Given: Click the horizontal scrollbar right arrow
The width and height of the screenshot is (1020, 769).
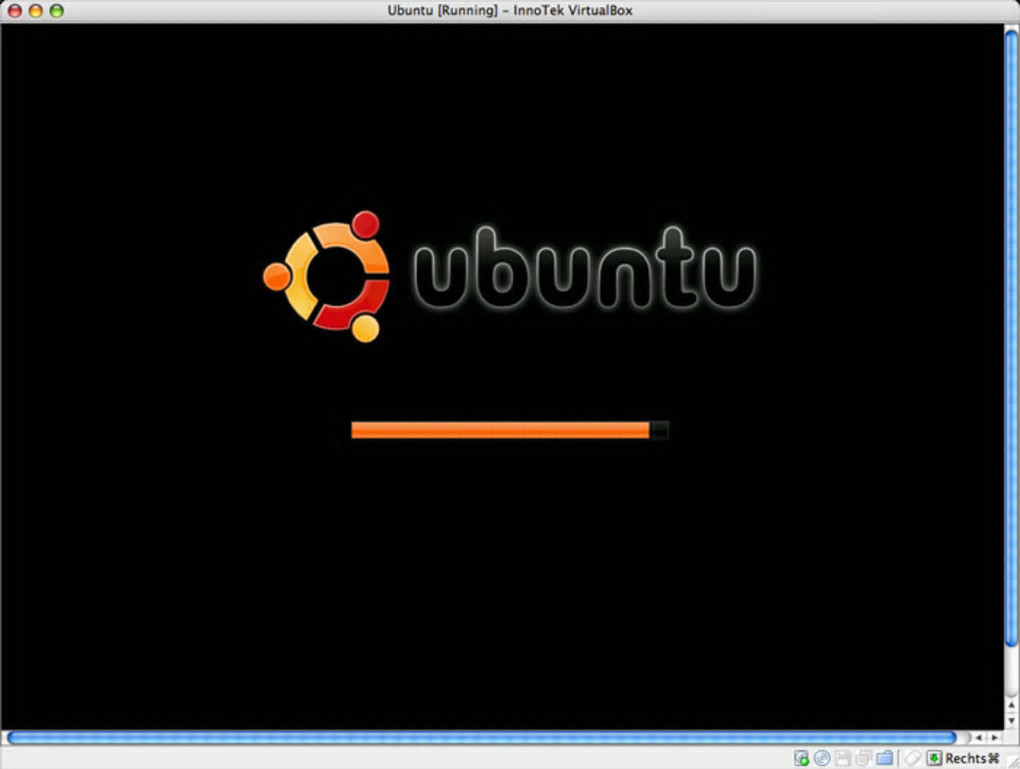Looking at the screenshot, I should tap(995, 738).
